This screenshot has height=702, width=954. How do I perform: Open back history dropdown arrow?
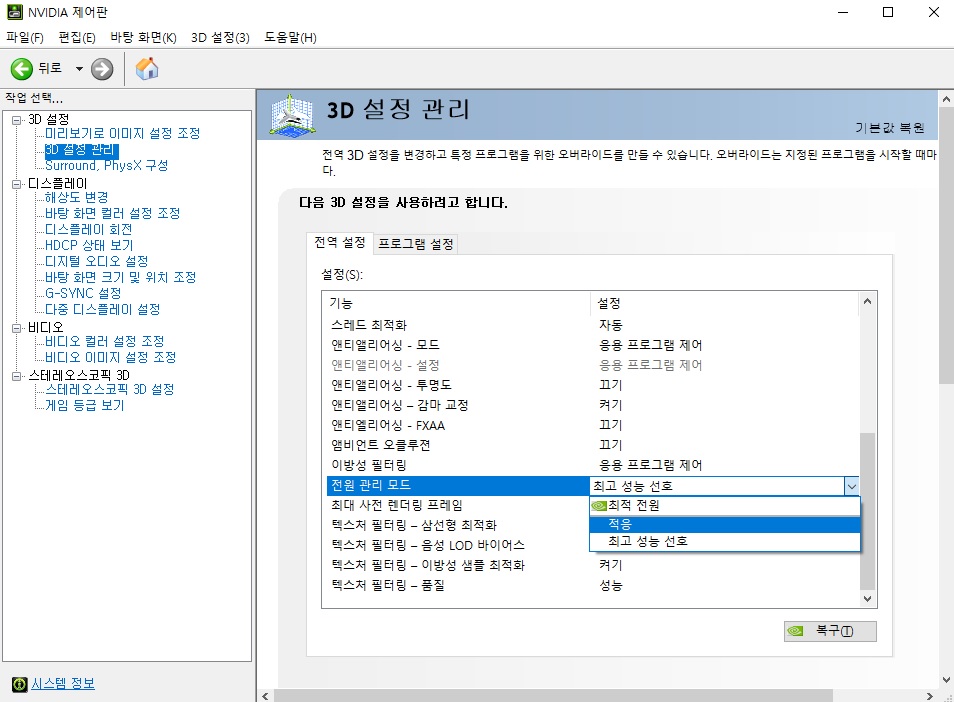(79, 69)
